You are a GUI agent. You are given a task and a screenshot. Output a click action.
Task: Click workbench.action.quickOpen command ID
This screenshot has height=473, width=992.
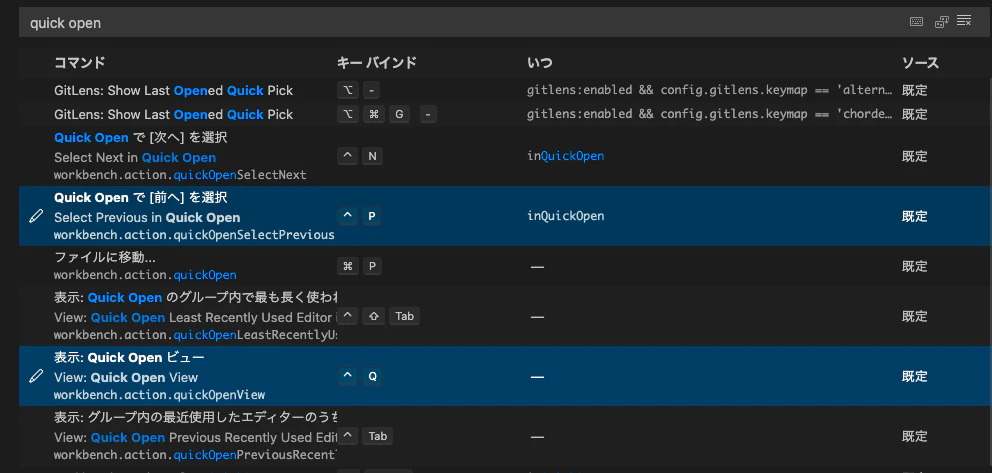(145, 275)
